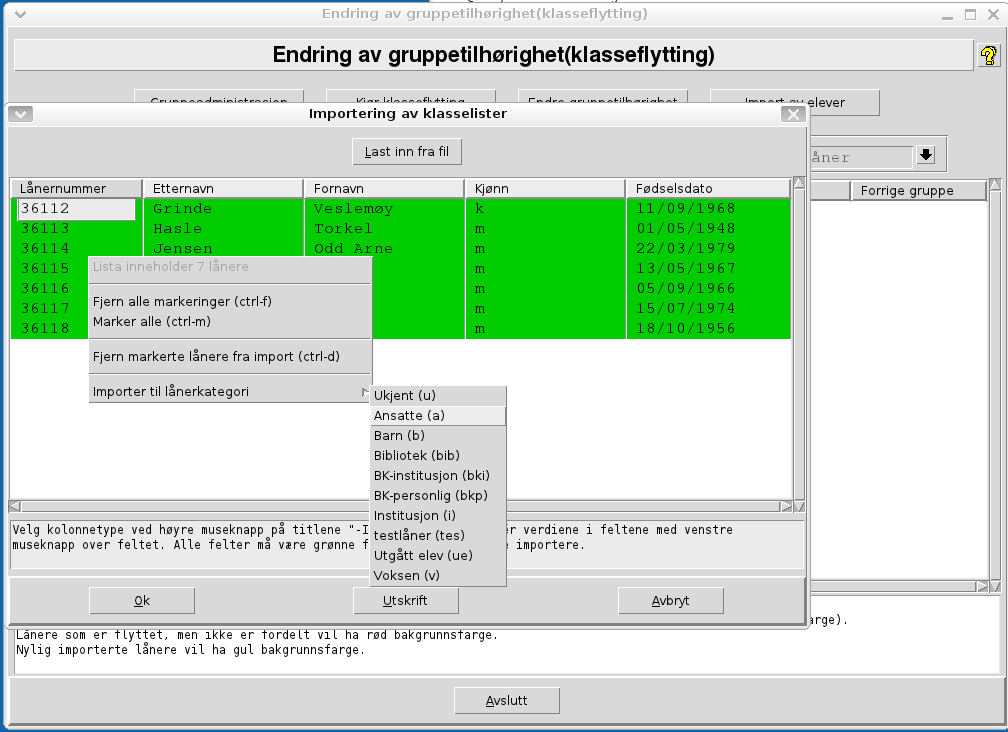Click the 36112 lånernummer input field
Screen dimensions: 1008x732
[x=76, y=209]
